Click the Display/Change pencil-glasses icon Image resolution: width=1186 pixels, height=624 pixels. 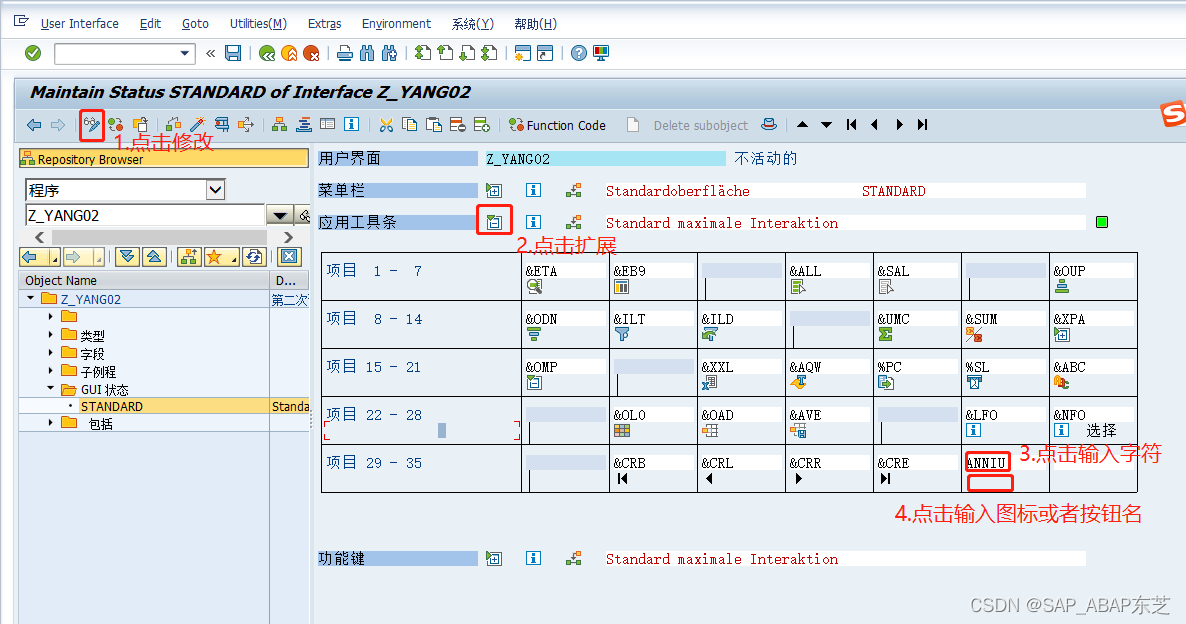(x=92, y=125)
